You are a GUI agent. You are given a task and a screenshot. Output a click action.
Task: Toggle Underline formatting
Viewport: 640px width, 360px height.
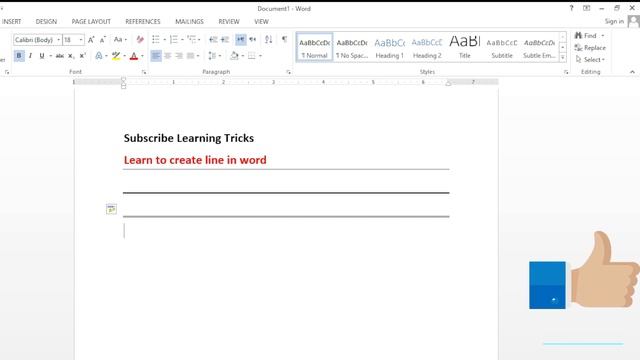pos(42,56)
